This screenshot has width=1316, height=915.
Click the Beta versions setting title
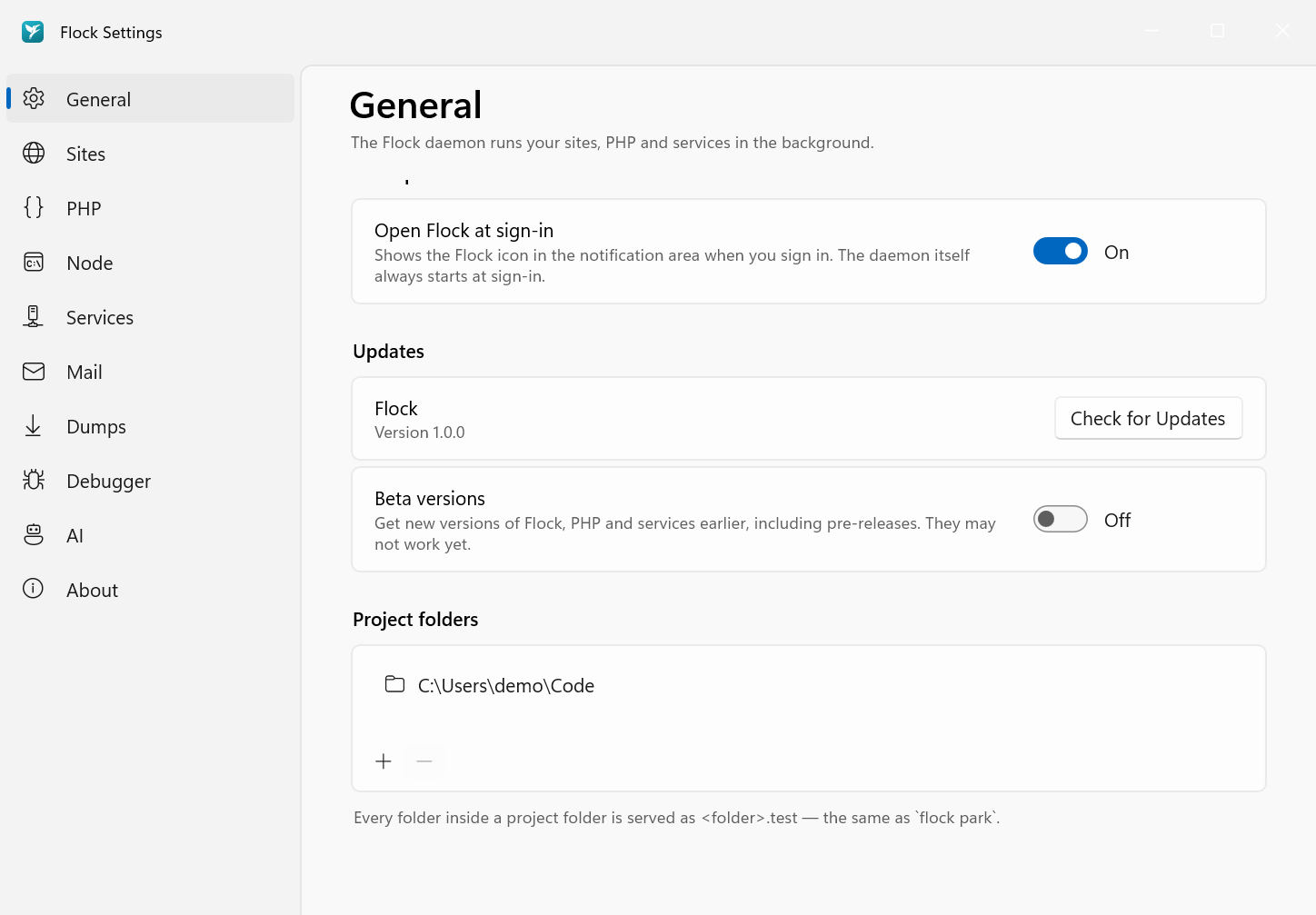pyautogui.click(x=430, y=499)
